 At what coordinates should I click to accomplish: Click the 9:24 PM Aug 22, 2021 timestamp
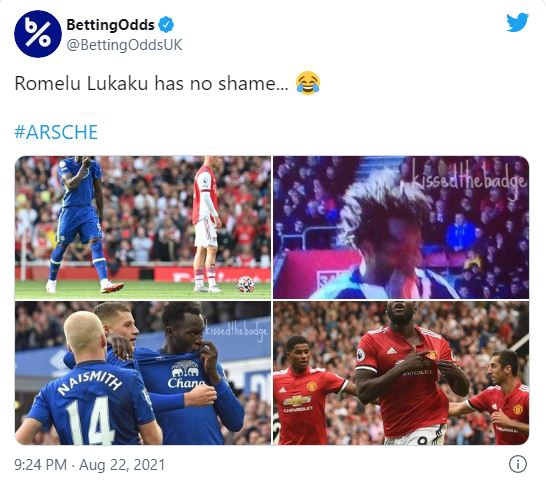[89, 465]
